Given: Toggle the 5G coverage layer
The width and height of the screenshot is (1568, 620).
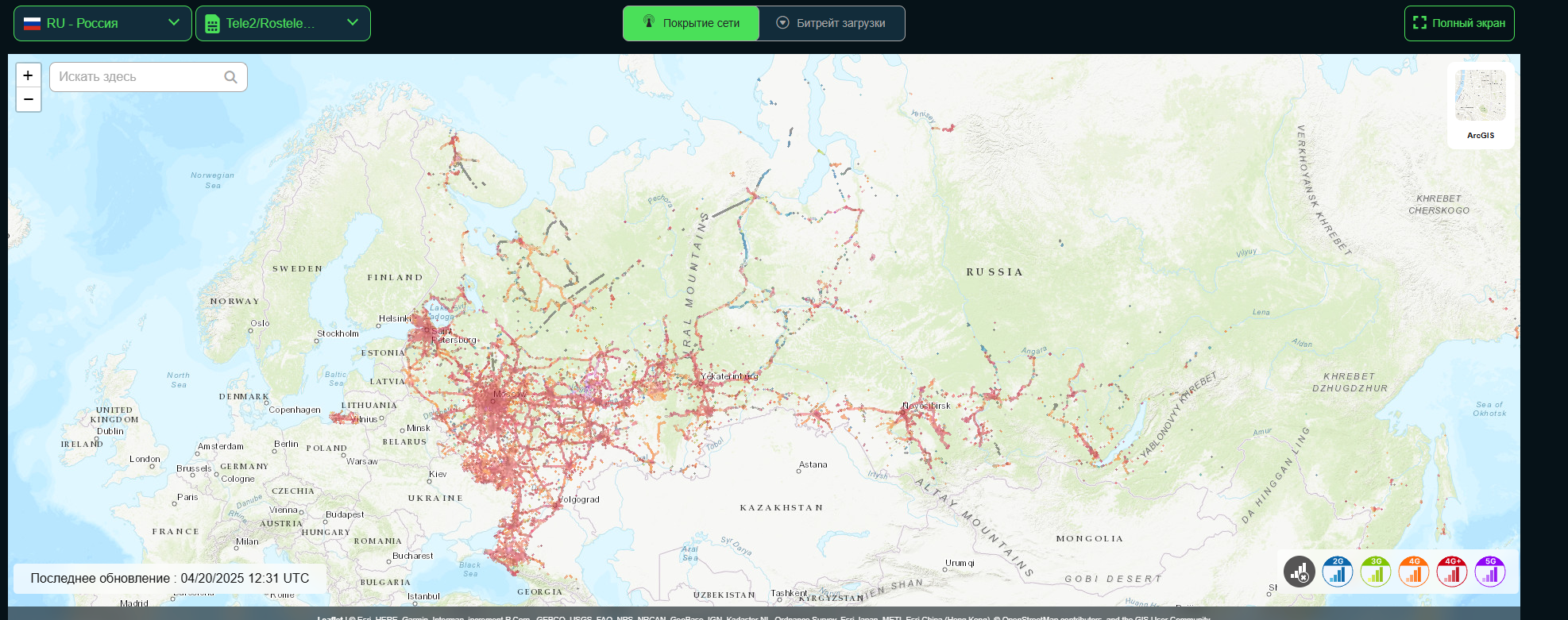Looking at the screenshot, I should coord(1490,572).
